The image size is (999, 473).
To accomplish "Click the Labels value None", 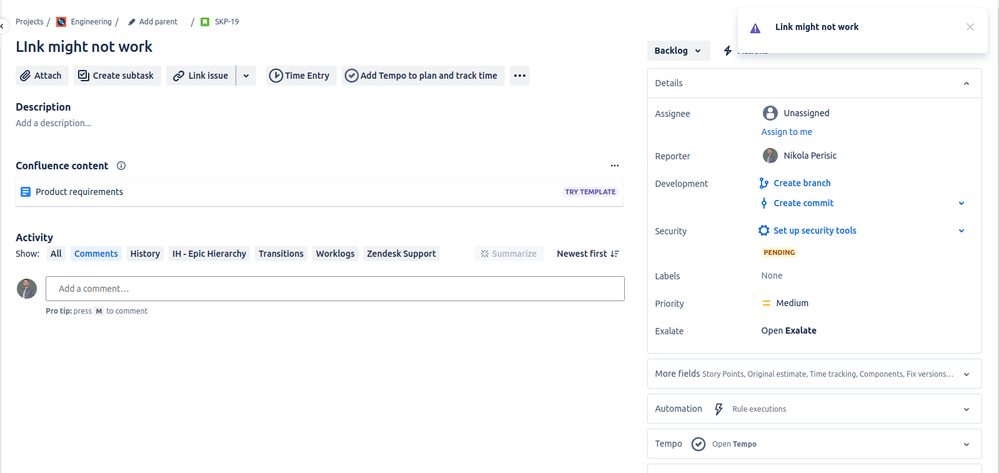I will 772,276.
